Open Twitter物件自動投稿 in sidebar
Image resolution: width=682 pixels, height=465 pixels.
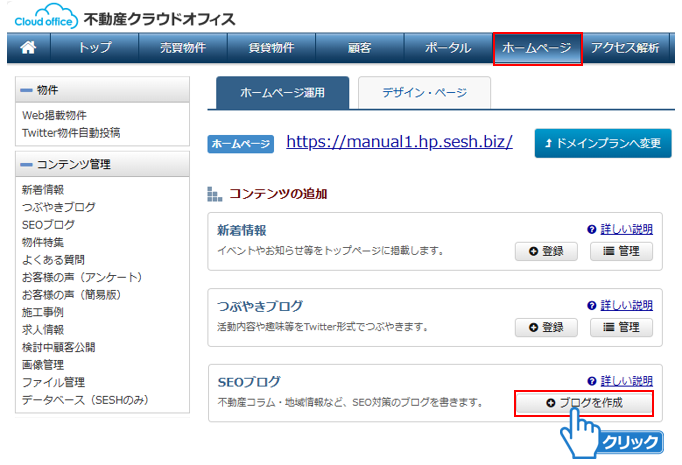coord(70,132)
